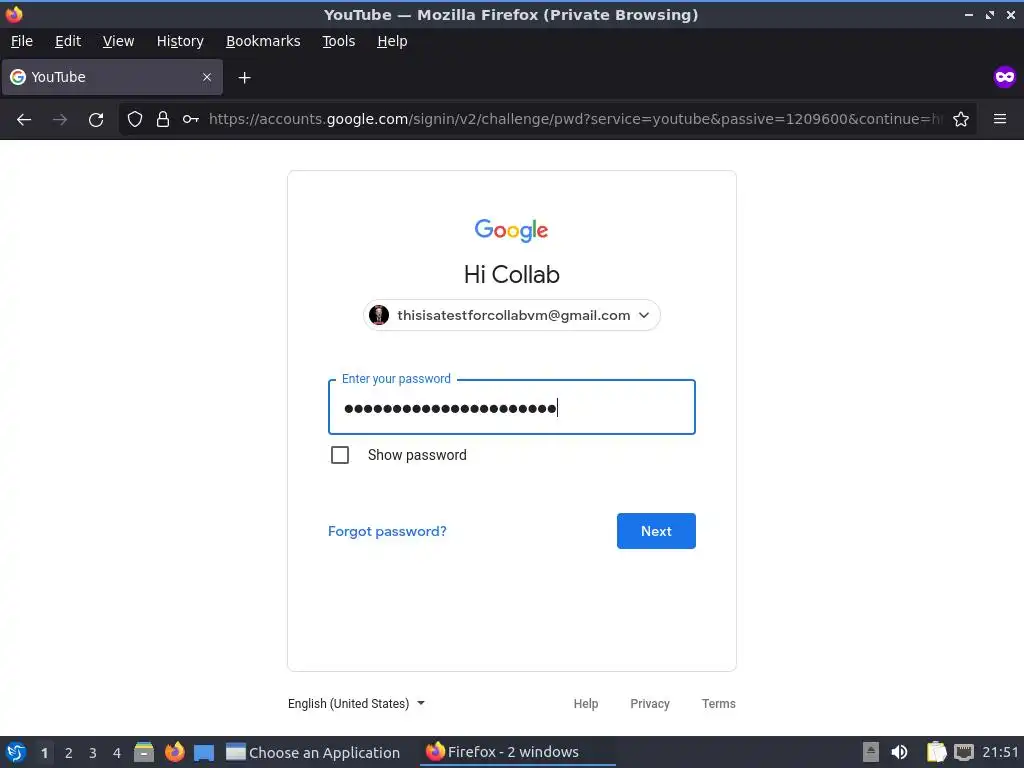Viewport: 1024px width, 768px height.
Task: Click the clipboard manager tray icon
Action: pos(936,752)
